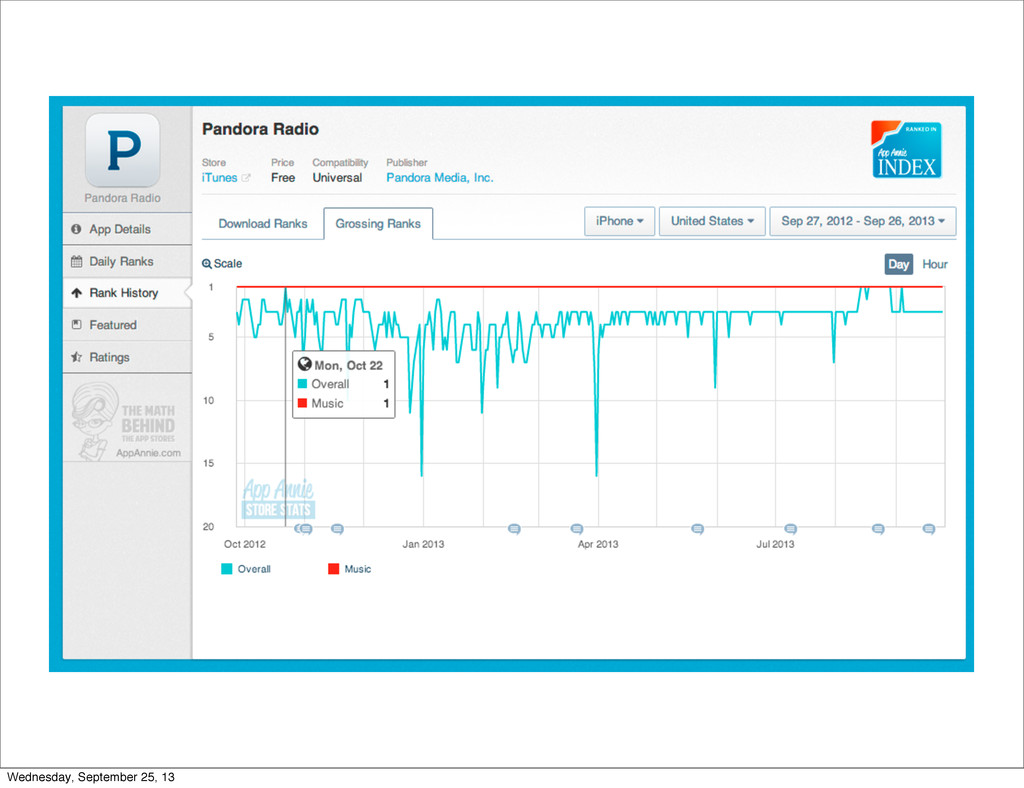1024x788 pixels.
Task: Expand the iPhone device dropdown
Action: [x=619, y=221]
